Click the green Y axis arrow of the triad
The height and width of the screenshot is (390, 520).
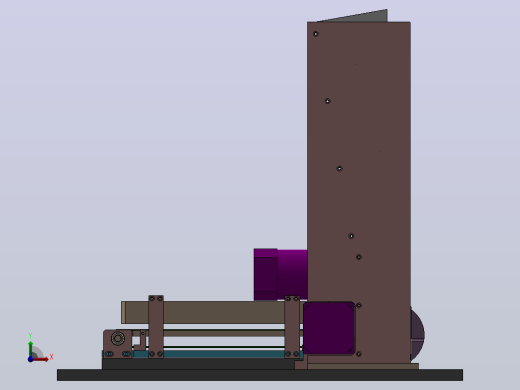click(x=30, y=348)
